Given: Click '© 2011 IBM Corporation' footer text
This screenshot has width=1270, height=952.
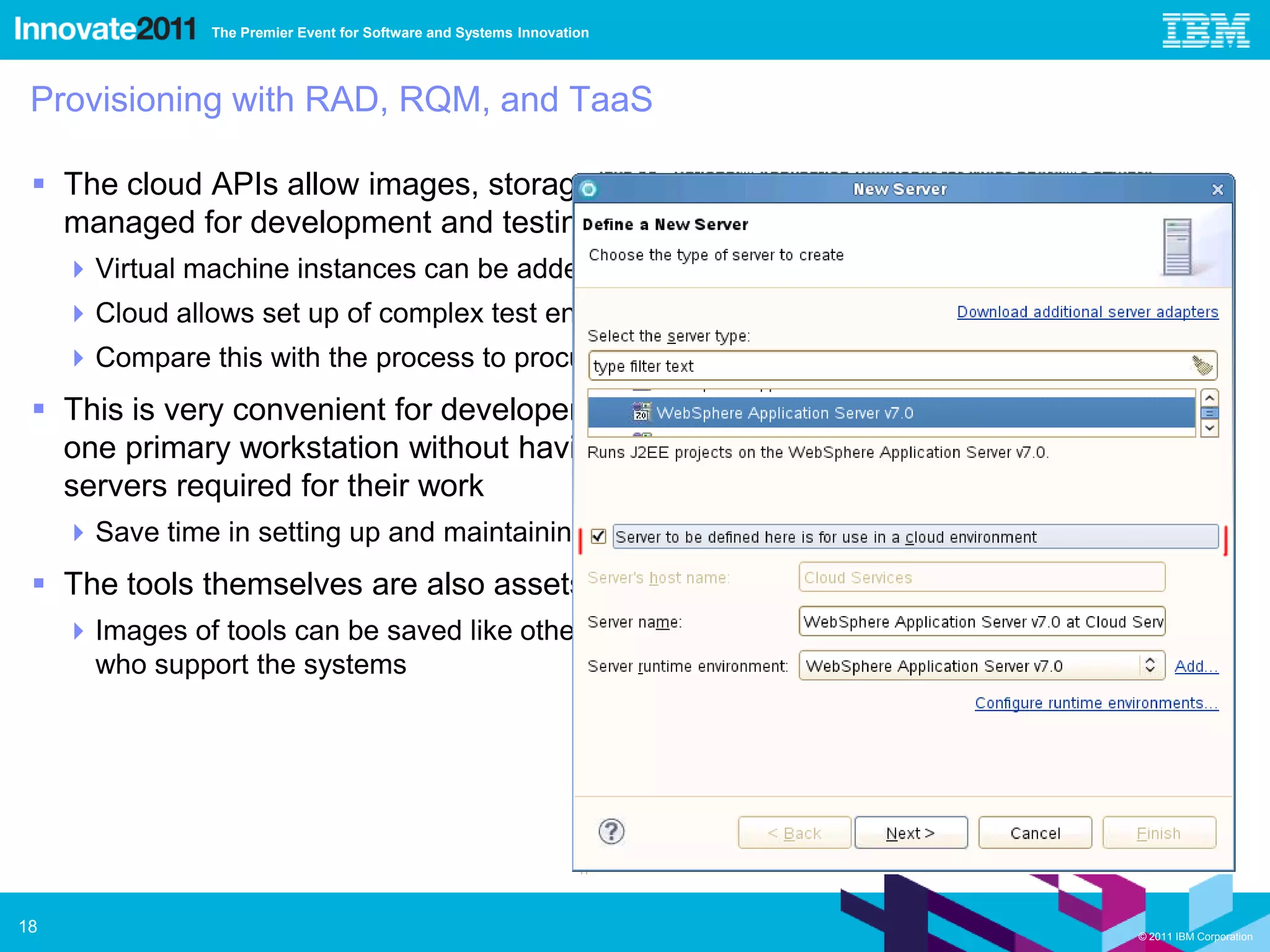Looking at the screenshot, I should (1195, 937).
